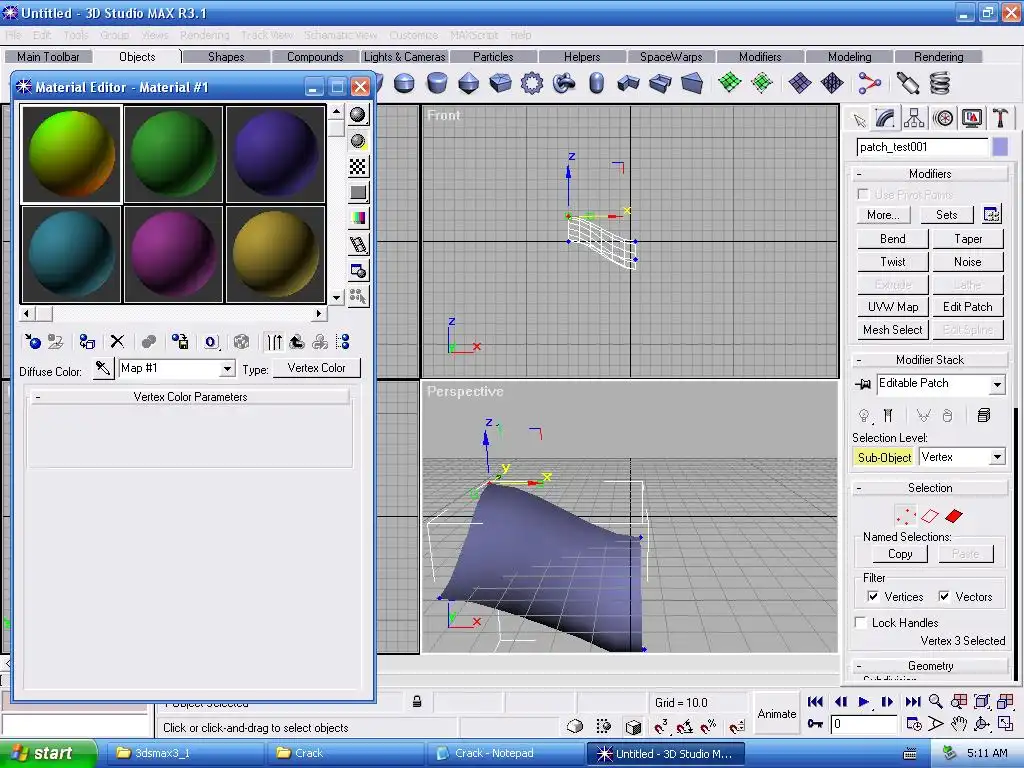Click Put to Library icon in Material Editor
The width and height of the screenshot is (1024, 768).
pyautogui.click(x=180, y=342)
